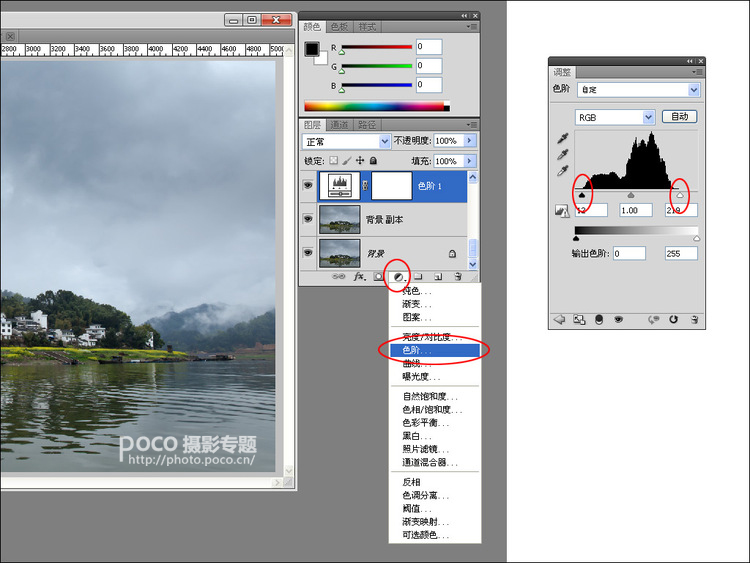
Task: Click the midtone gray slider handle
Action: (631, 195)
